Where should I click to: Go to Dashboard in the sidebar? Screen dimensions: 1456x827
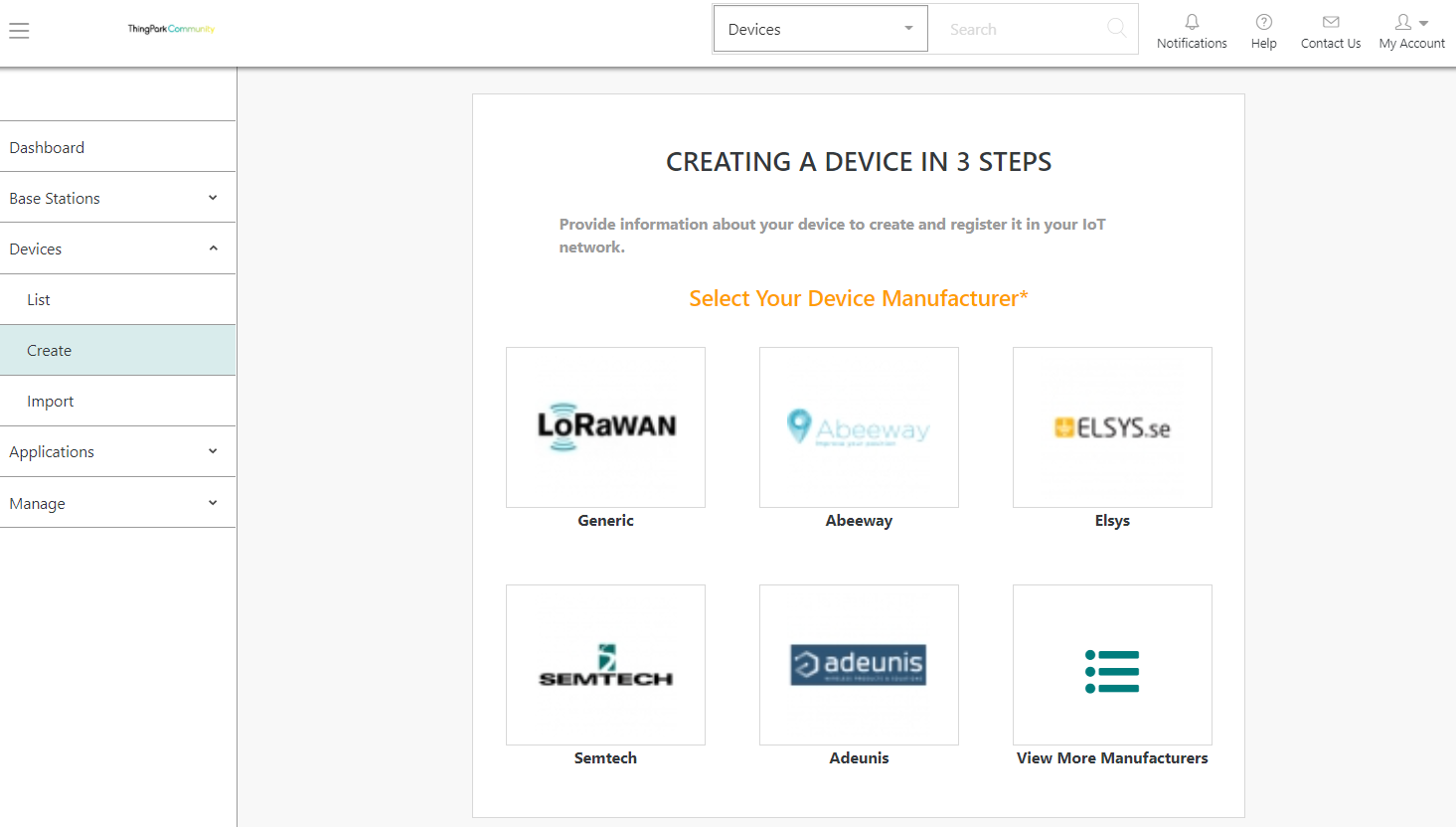(118, 147)
